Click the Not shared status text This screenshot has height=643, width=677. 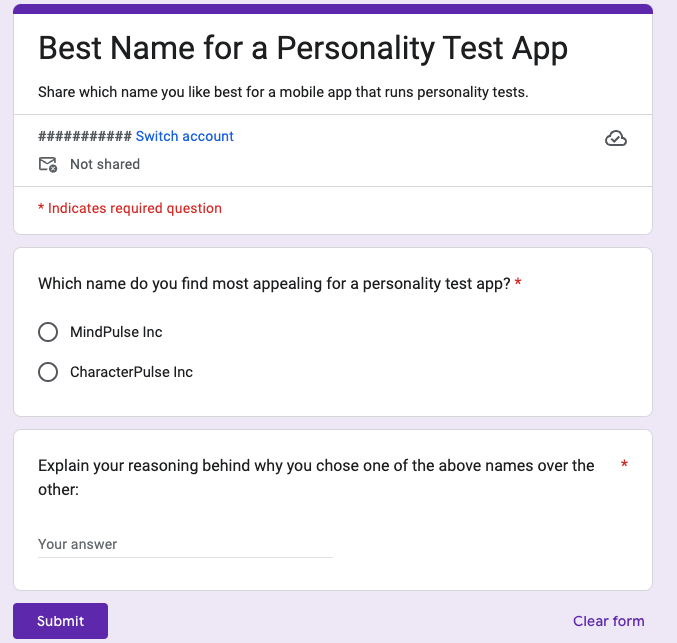tap(105, 165)
